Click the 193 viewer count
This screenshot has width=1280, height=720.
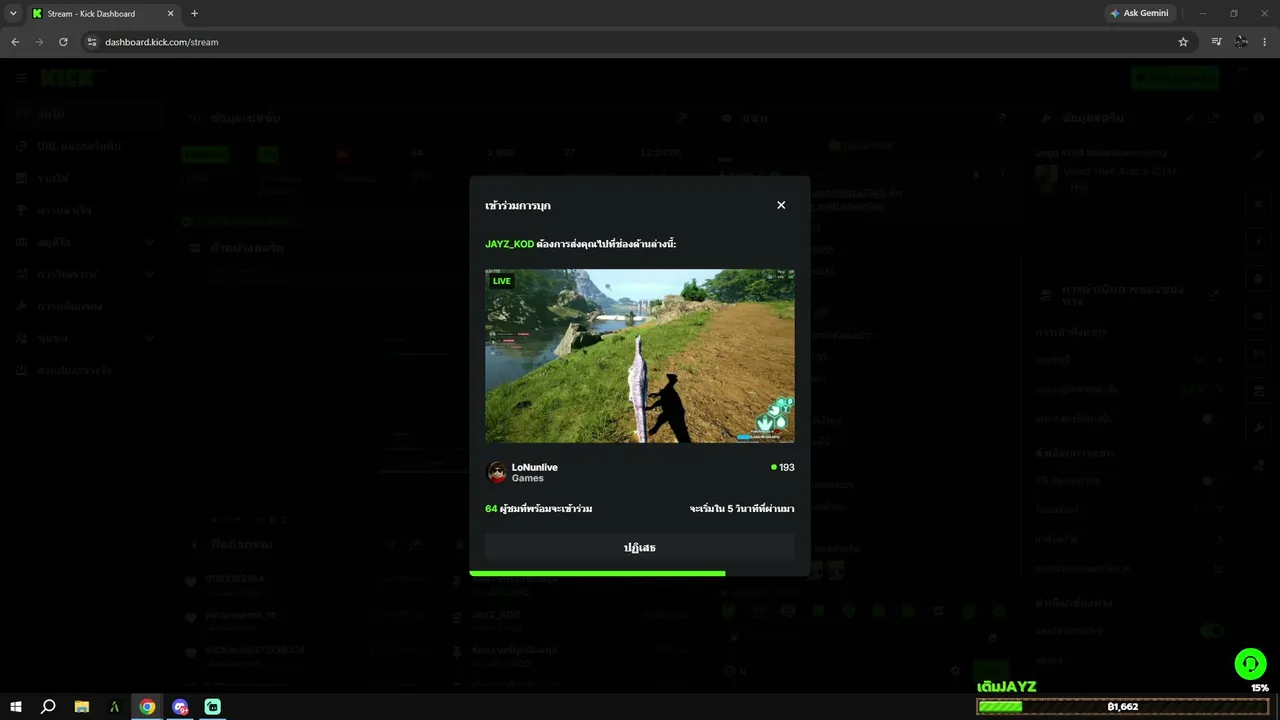click(783, 467)
